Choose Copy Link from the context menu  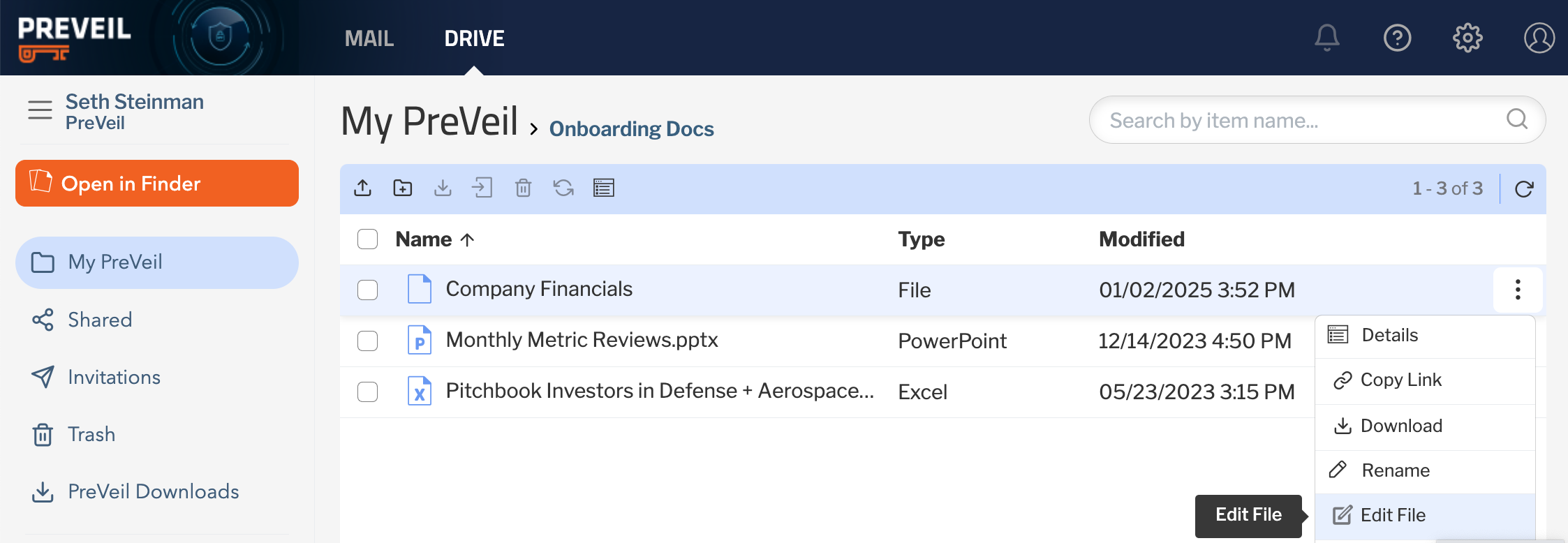click(1425, 380)
